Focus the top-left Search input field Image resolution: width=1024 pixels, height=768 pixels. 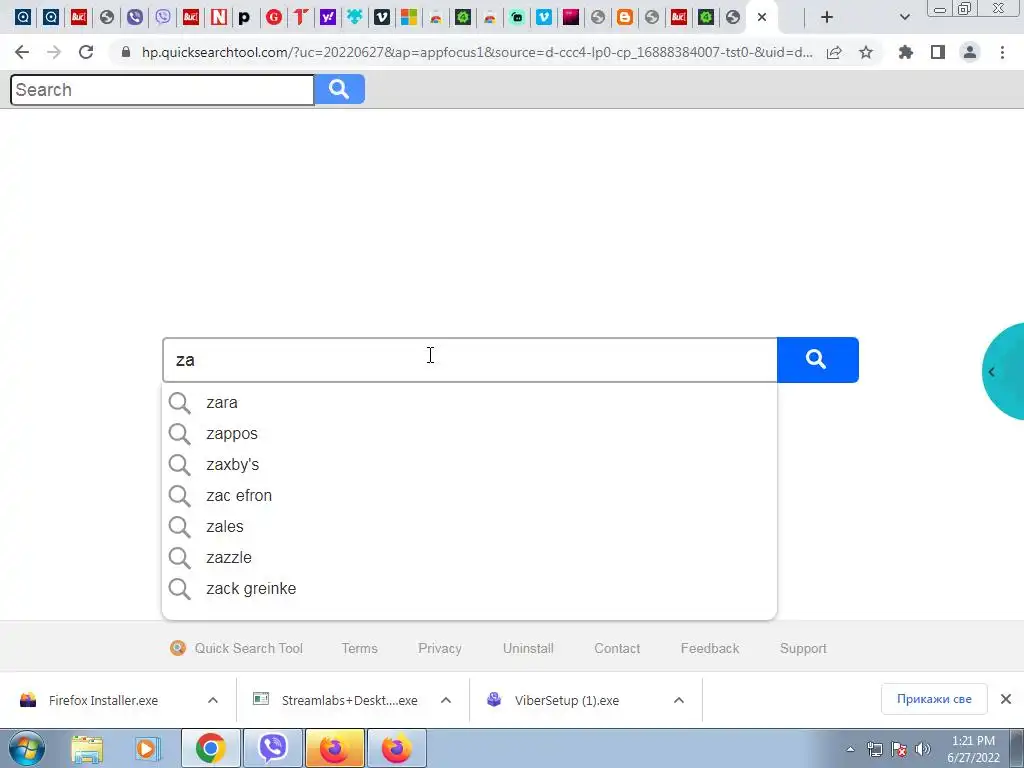[162, 89]
